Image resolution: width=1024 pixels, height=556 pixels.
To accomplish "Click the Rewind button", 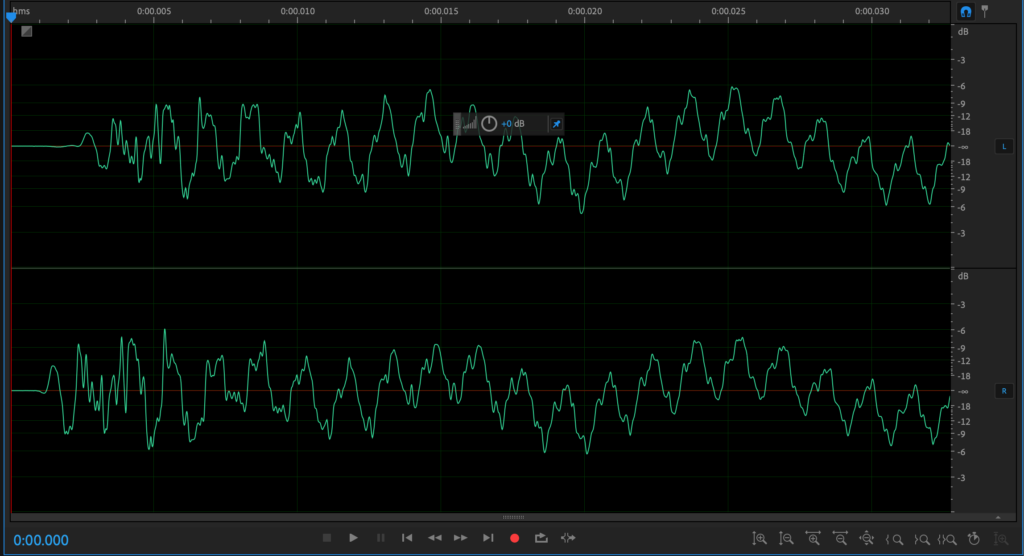I will [x=434, y=538].
